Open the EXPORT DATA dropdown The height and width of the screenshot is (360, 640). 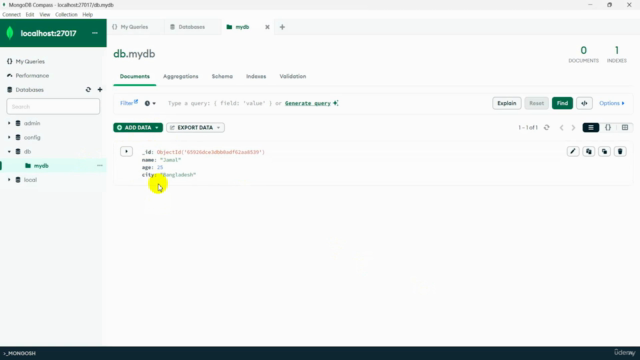(x=196, y=128)
